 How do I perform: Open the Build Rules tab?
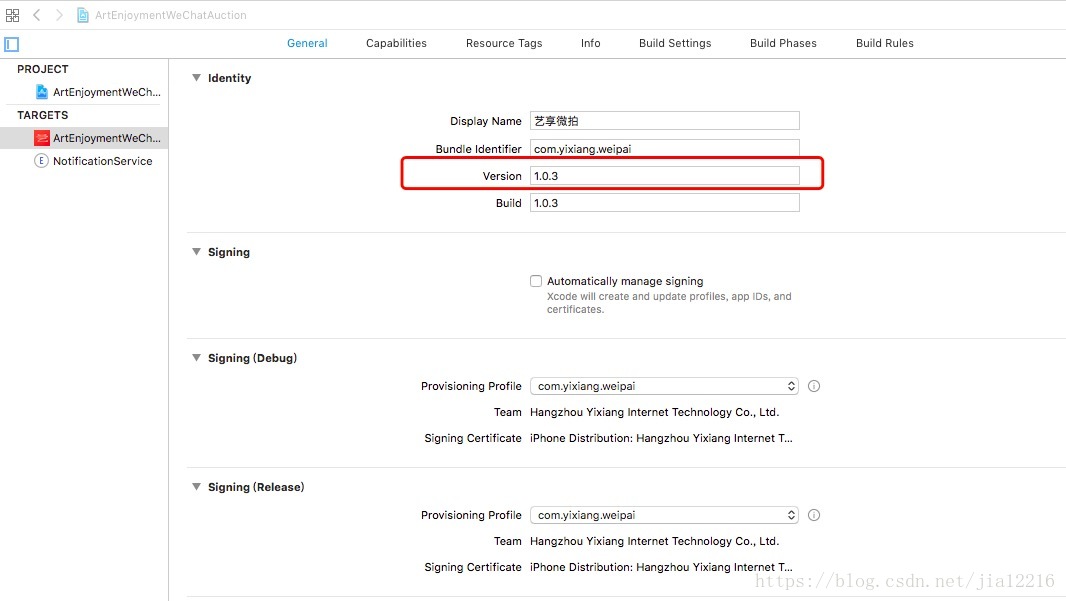(884, 43)
